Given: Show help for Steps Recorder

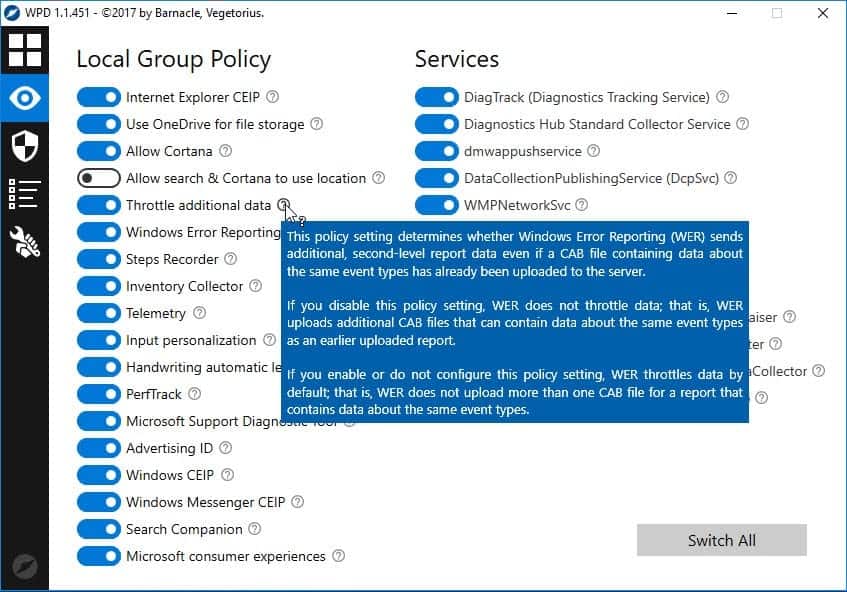Looking at the screenshot, I should point(230,259).
